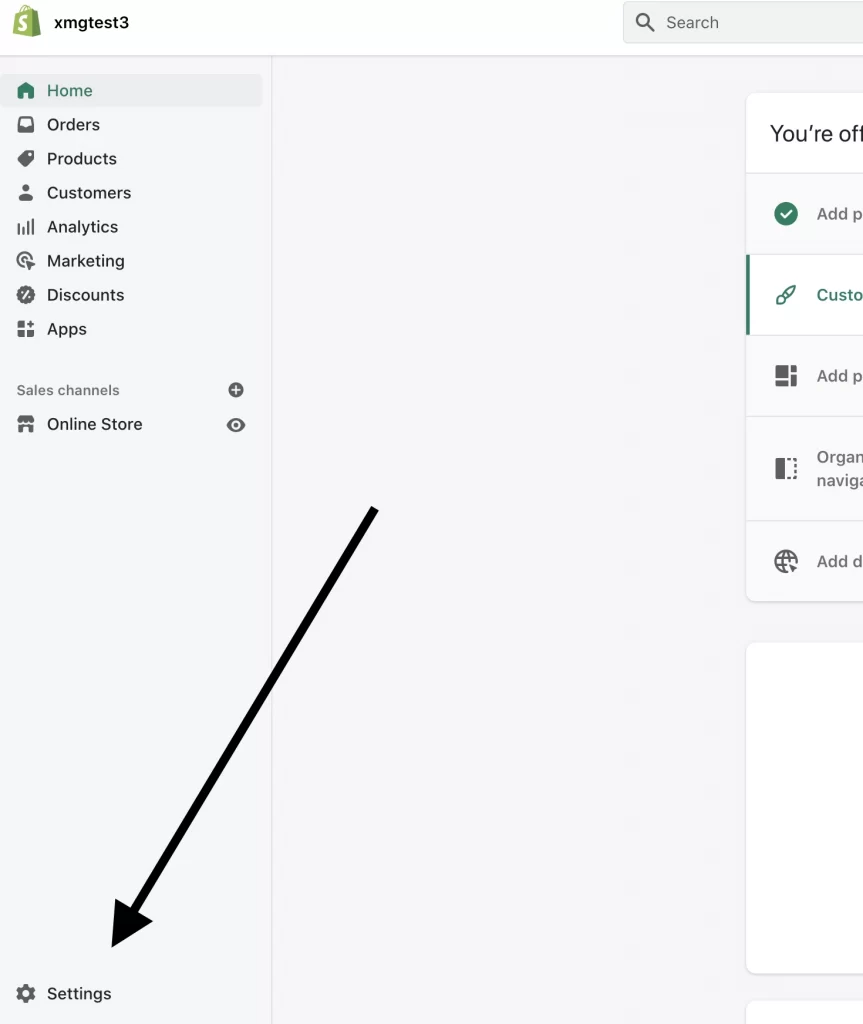Click the Customize paintbrush icon
The image size is (863, 1024).
point(786,295)
